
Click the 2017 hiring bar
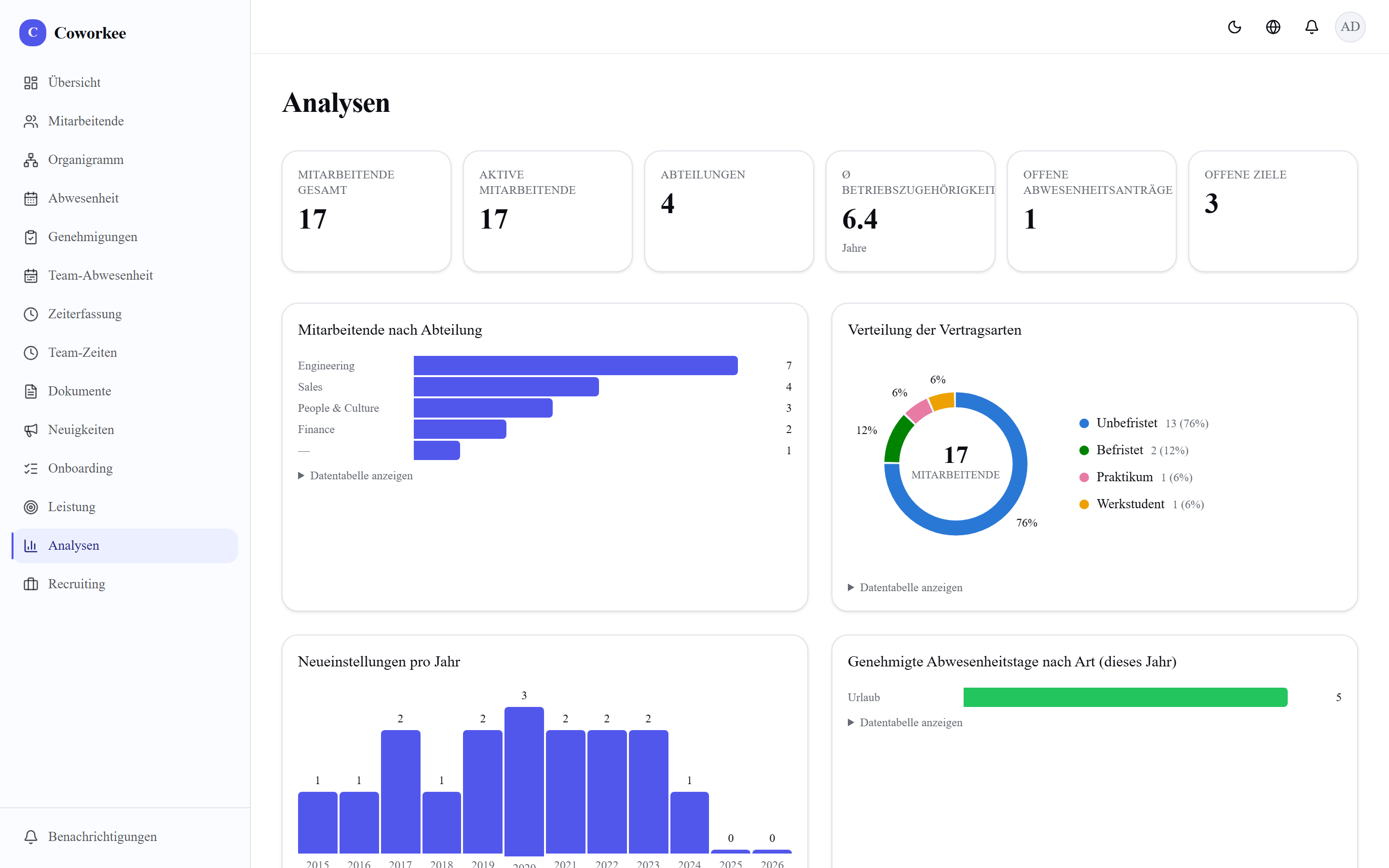401,792
